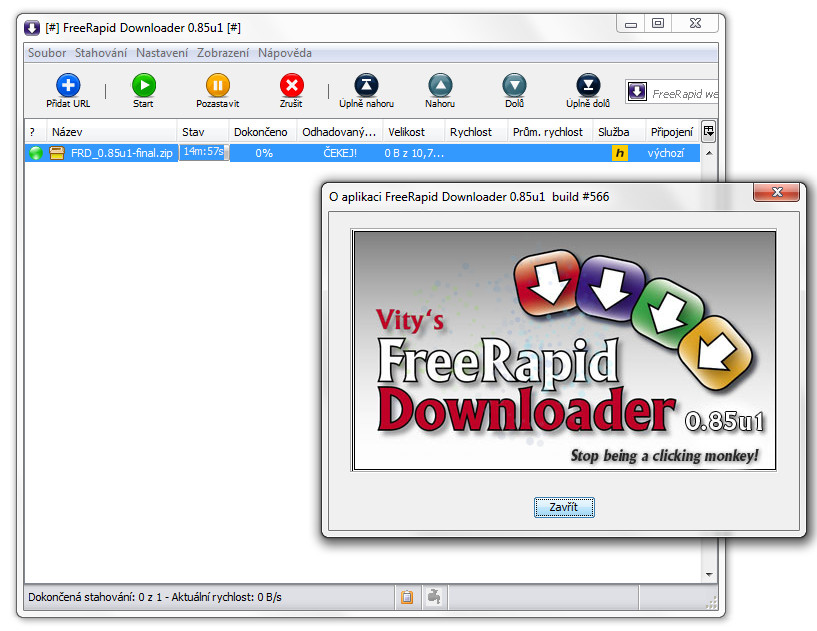Image resolution: width=817 pixels, height=631 pixels.
Task: Toggle the faucet icon in the status bar
Action: (x=434, y=596)
